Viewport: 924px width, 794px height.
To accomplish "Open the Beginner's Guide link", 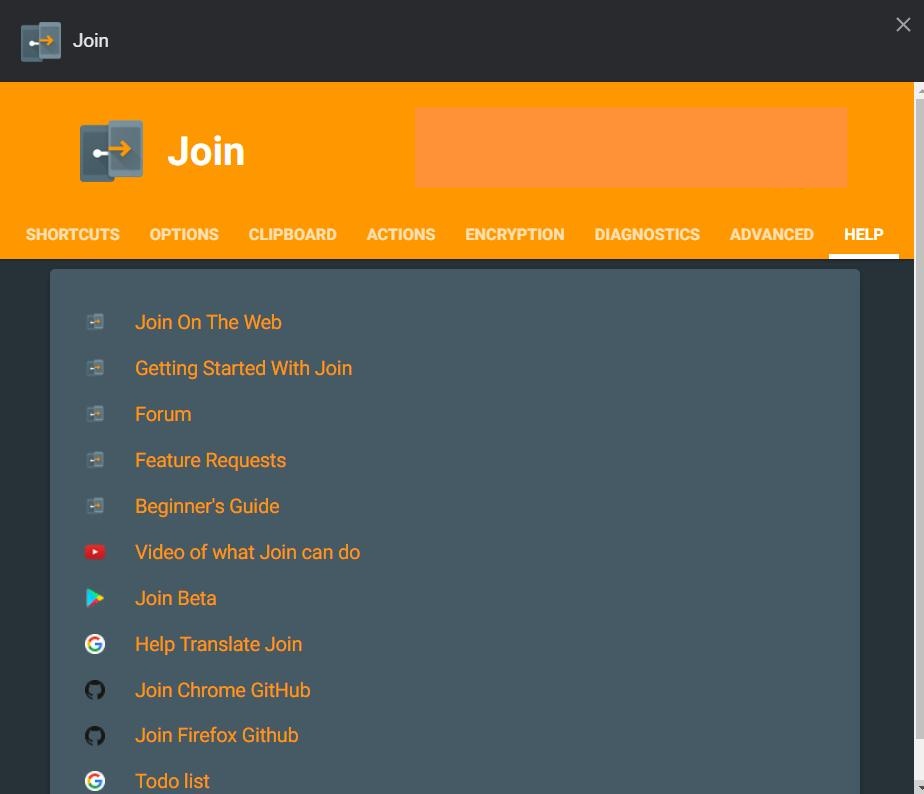I will pyautogui.click(x=207, y=506).
